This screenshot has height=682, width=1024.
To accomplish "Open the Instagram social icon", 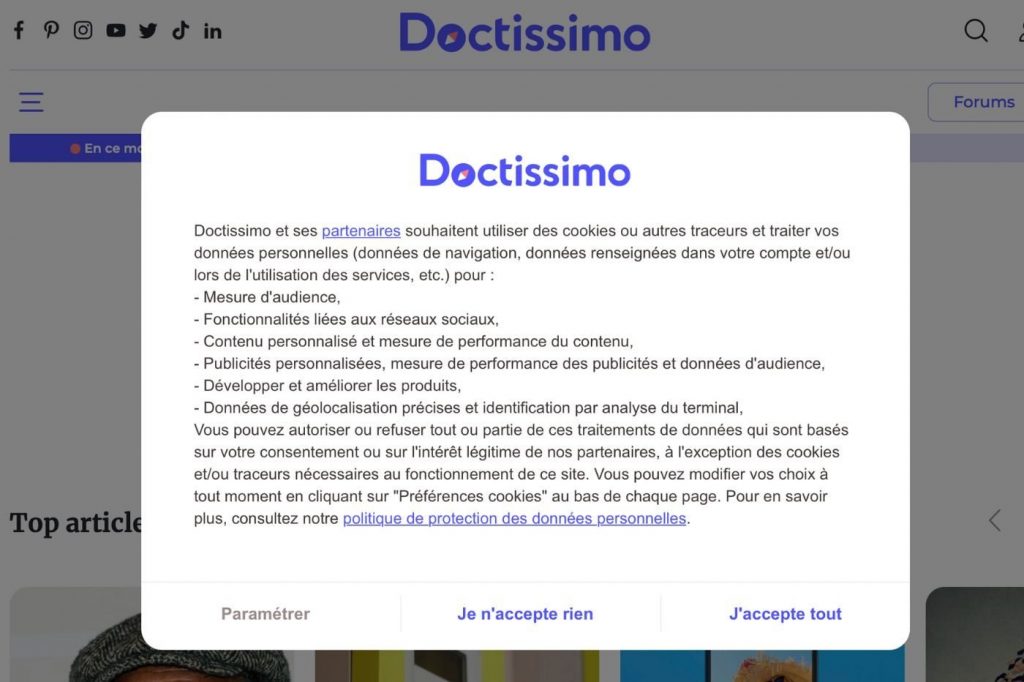I will (83, 30).
